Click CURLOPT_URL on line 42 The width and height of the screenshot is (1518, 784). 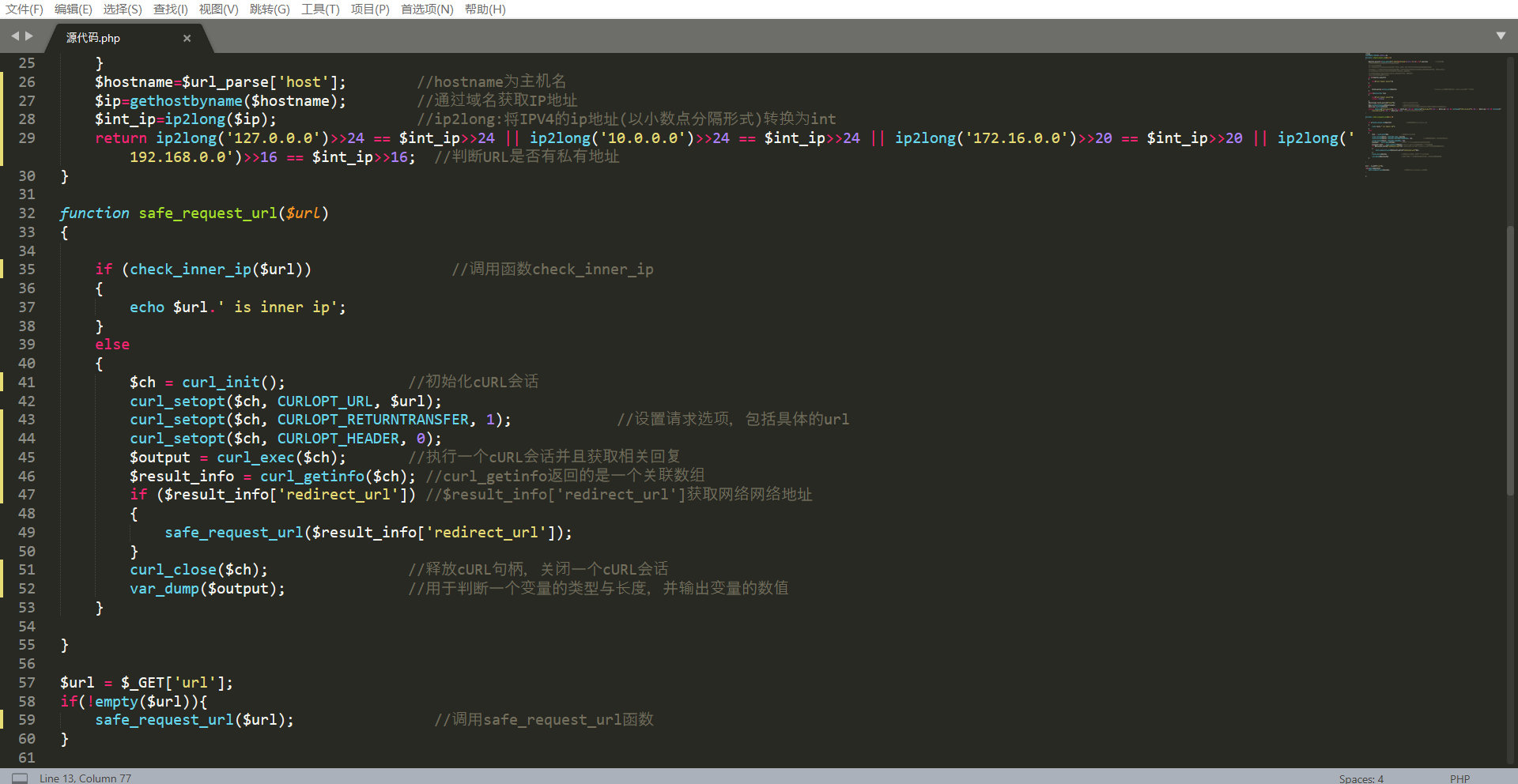pyautogui.click(x=325, y=401)
